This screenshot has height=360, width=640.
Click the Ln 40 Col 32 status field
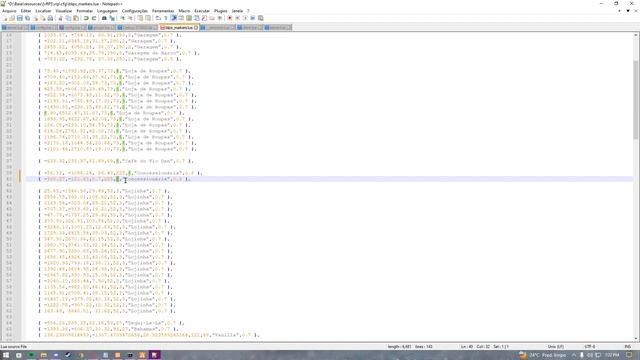(484, 347)
